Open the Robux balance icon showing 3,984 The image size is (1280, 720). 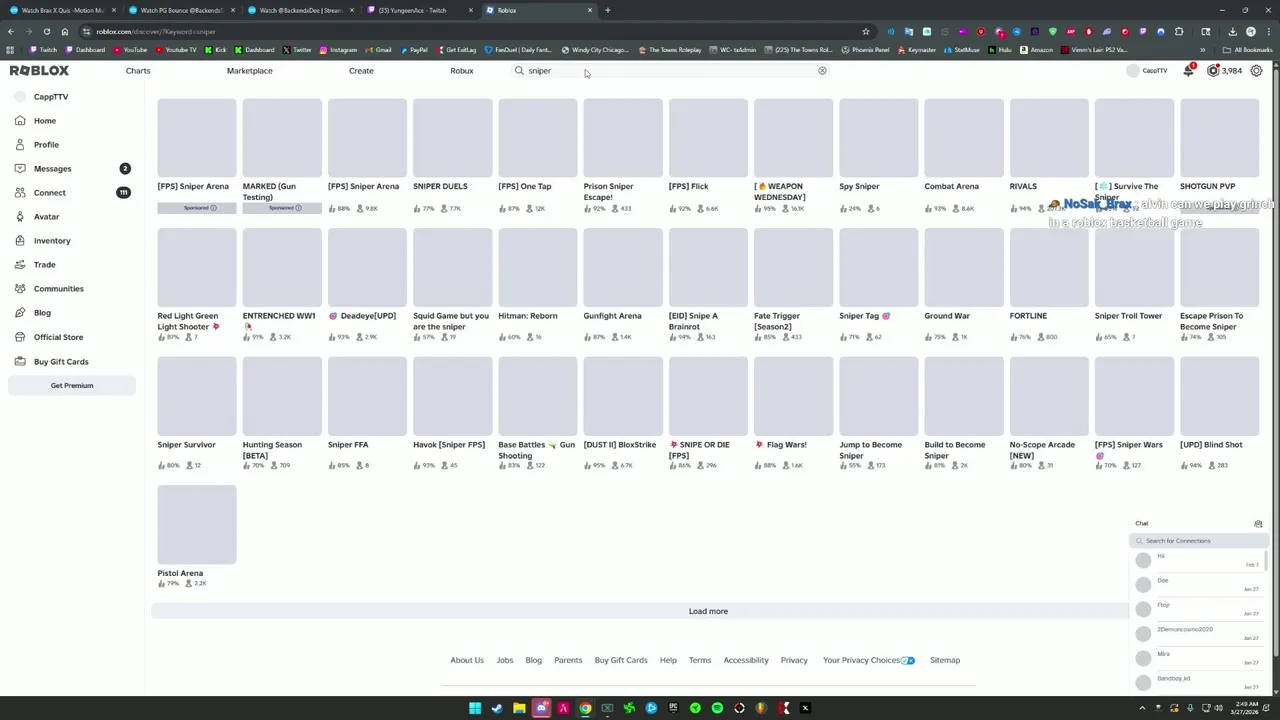(x=1213, y=71)
